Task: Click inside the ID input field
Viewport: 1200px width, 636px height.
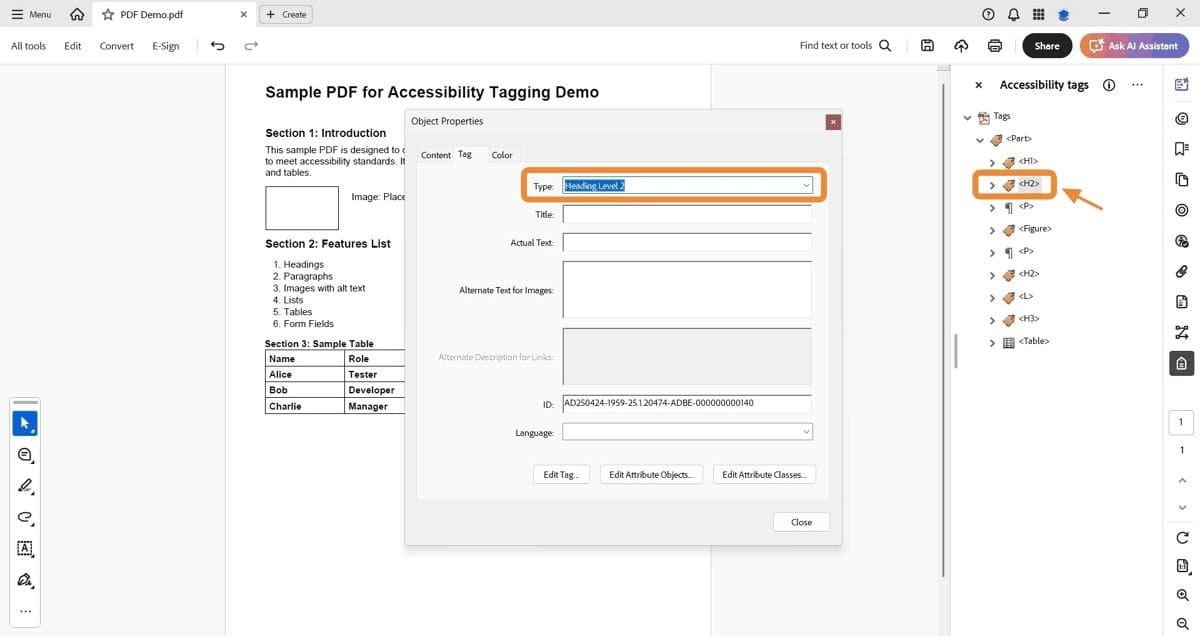Action: point(687,404)
